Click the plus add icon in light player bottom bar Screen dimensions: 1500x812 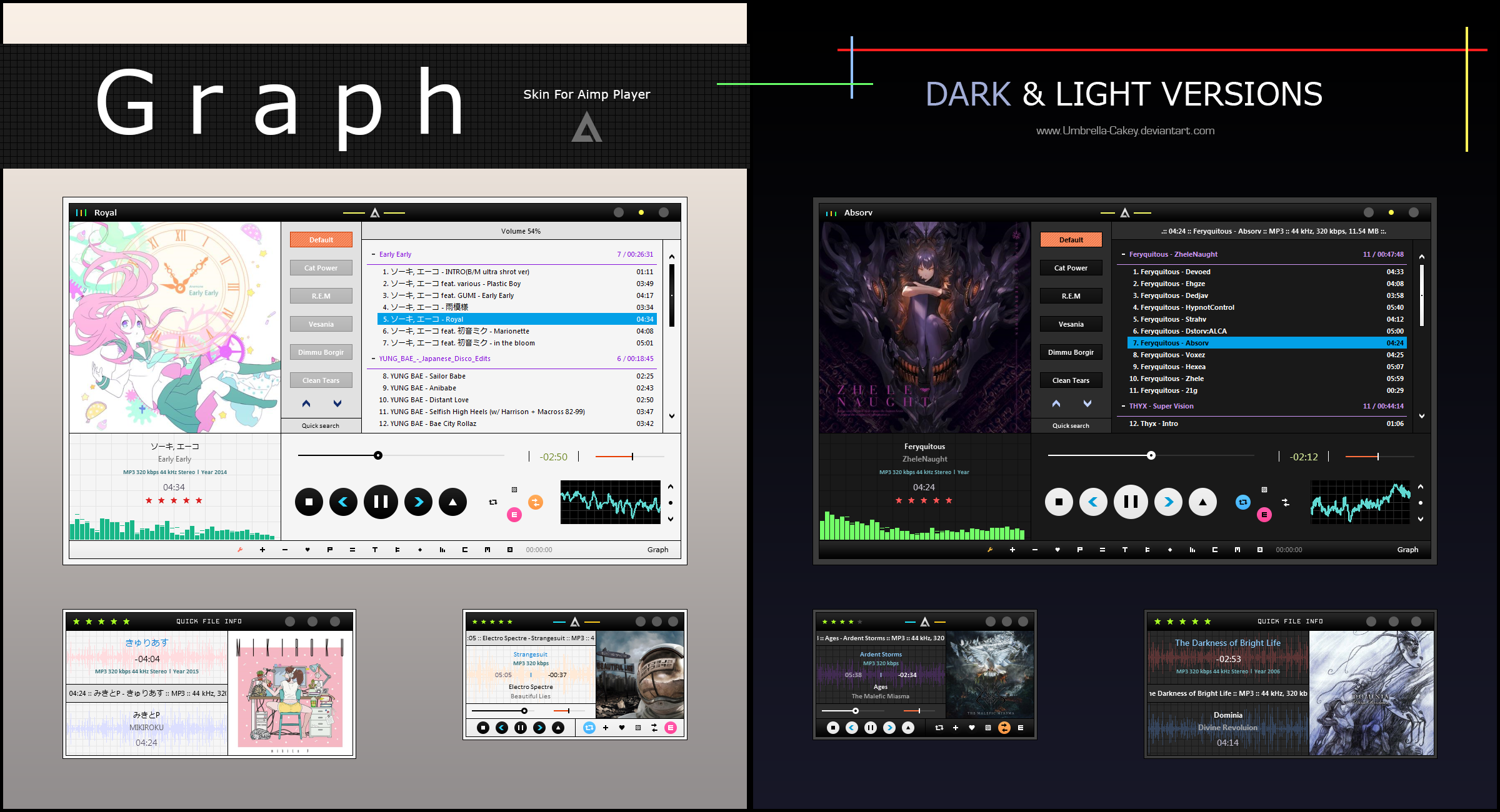point(262,550)
